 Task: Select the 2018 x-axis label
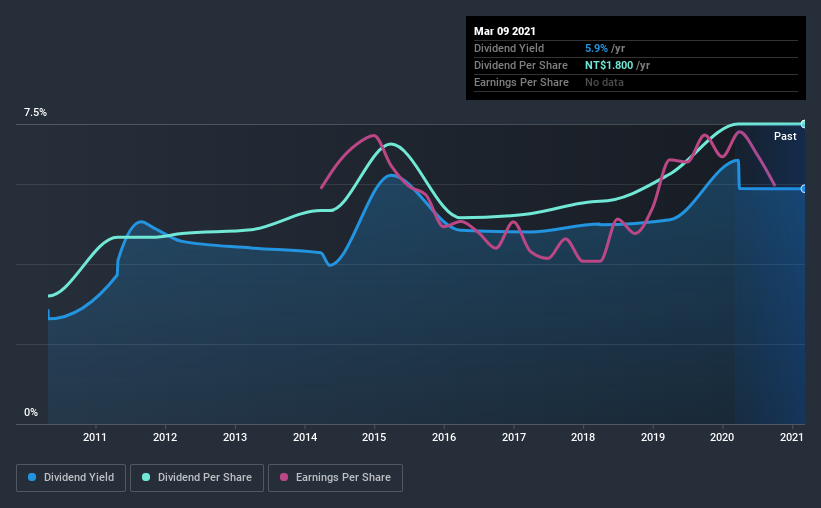click(x=583, y=437)
